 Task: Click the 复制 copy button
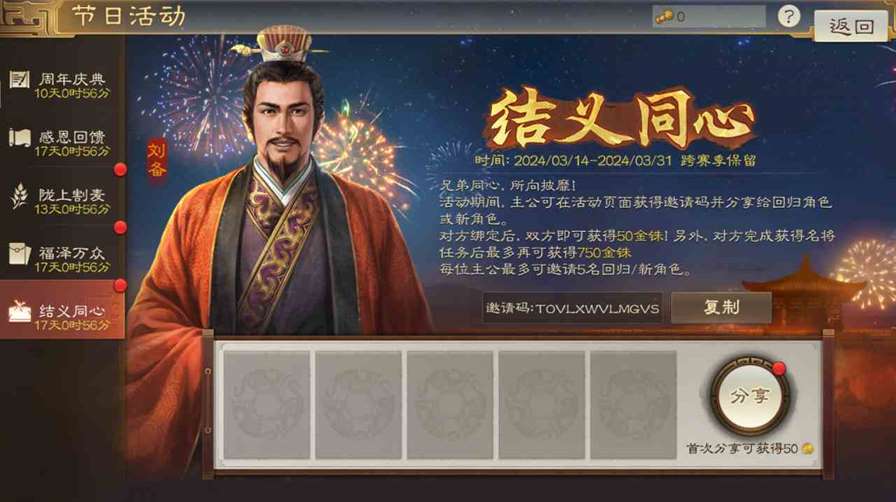click(x=721, y=308)
